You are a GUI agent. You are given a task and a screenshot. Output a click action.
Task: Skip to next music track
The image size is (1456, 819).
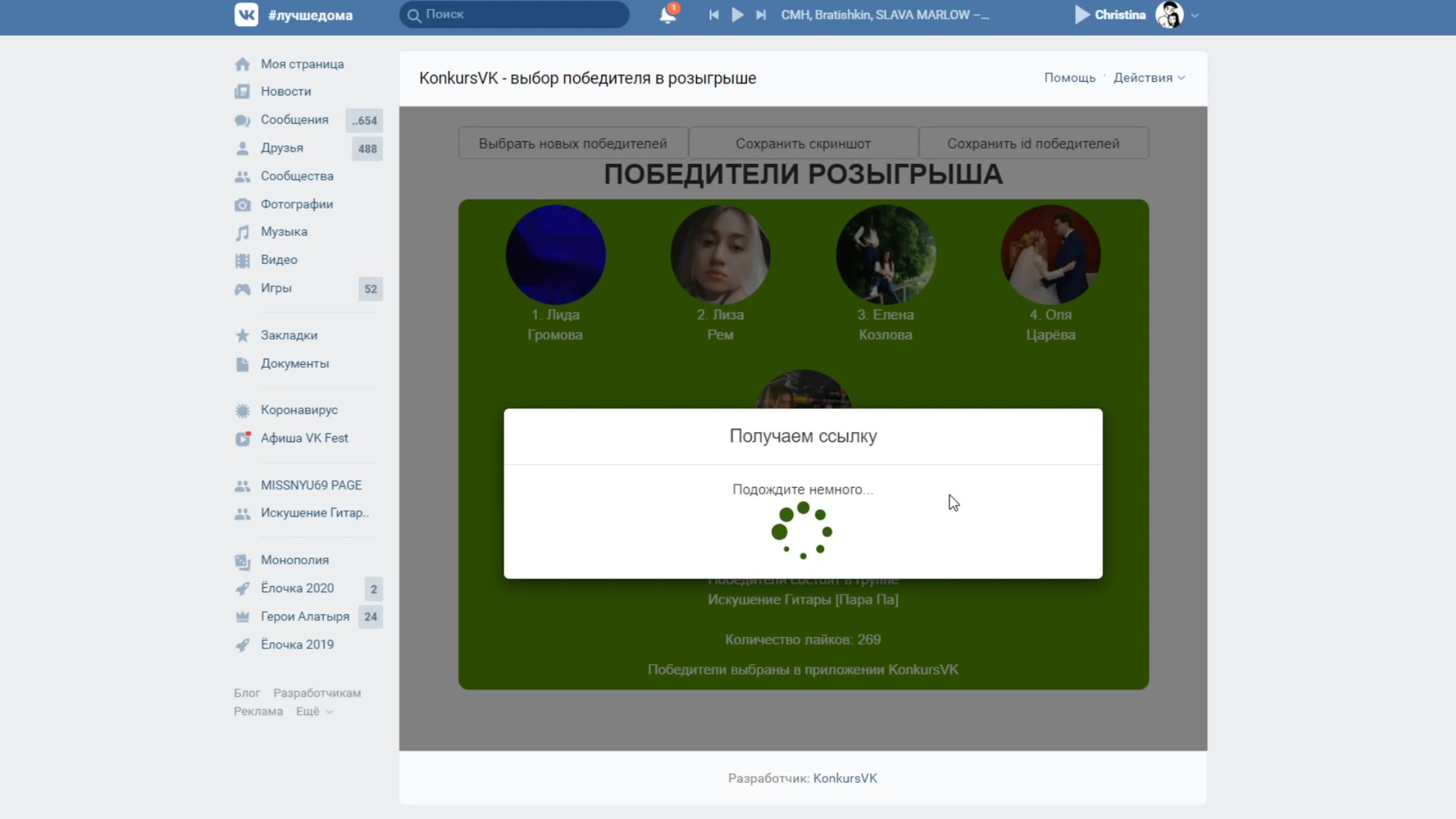(x=761, y=15)
